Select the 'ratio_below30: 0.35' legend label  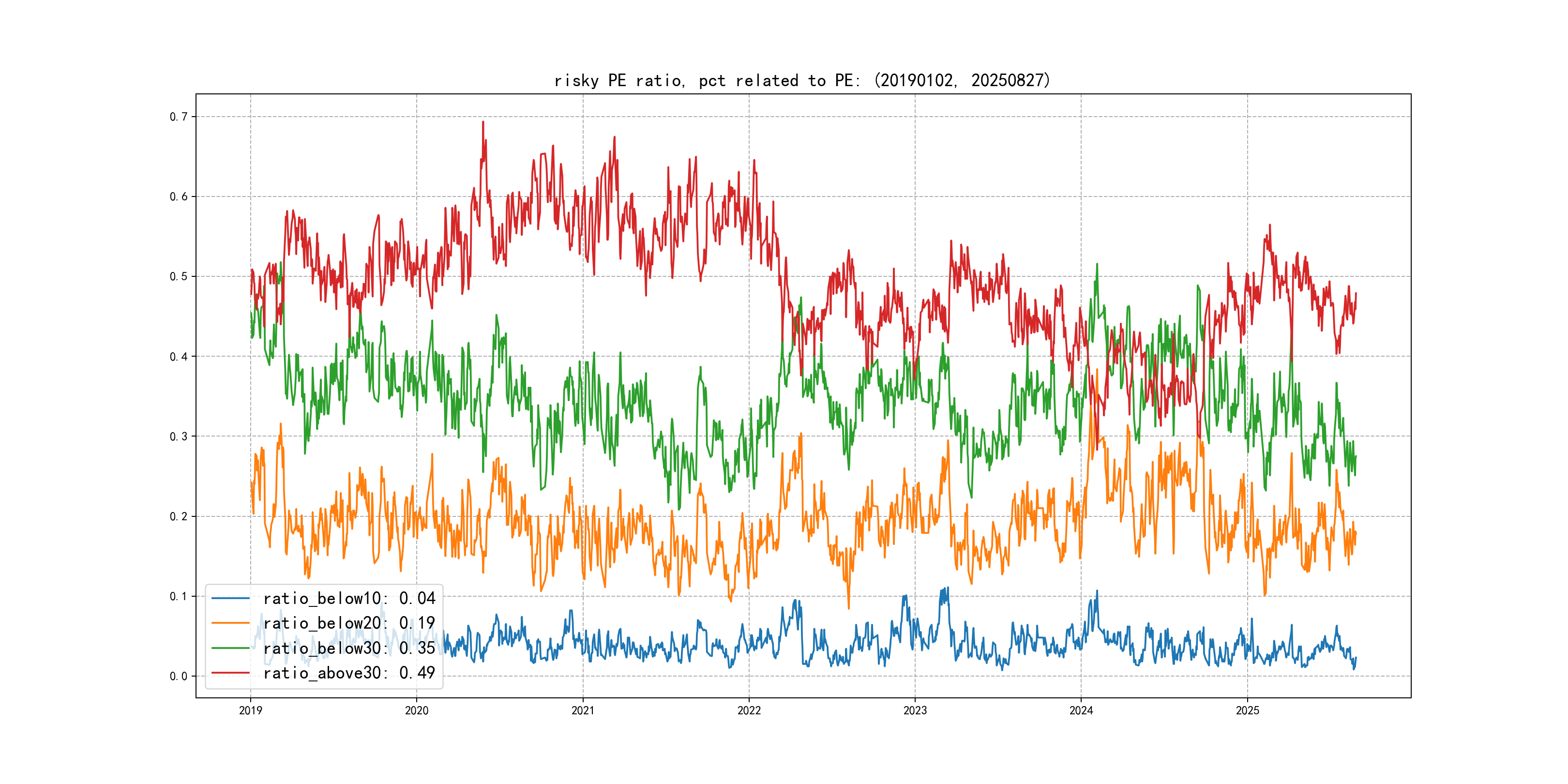(x=349, y=648)
